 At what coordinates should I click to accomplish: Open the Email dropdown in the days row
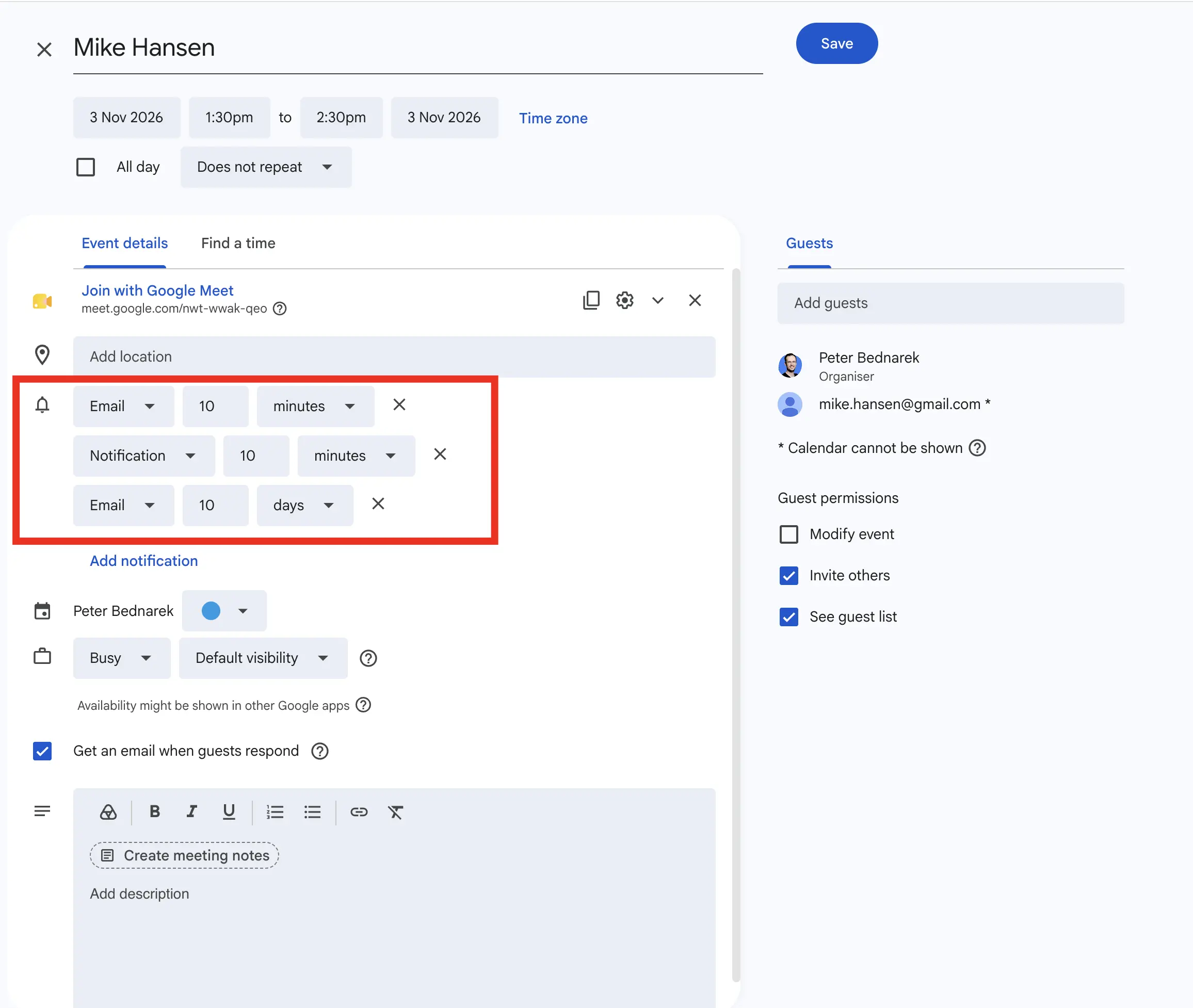point(123,505)
